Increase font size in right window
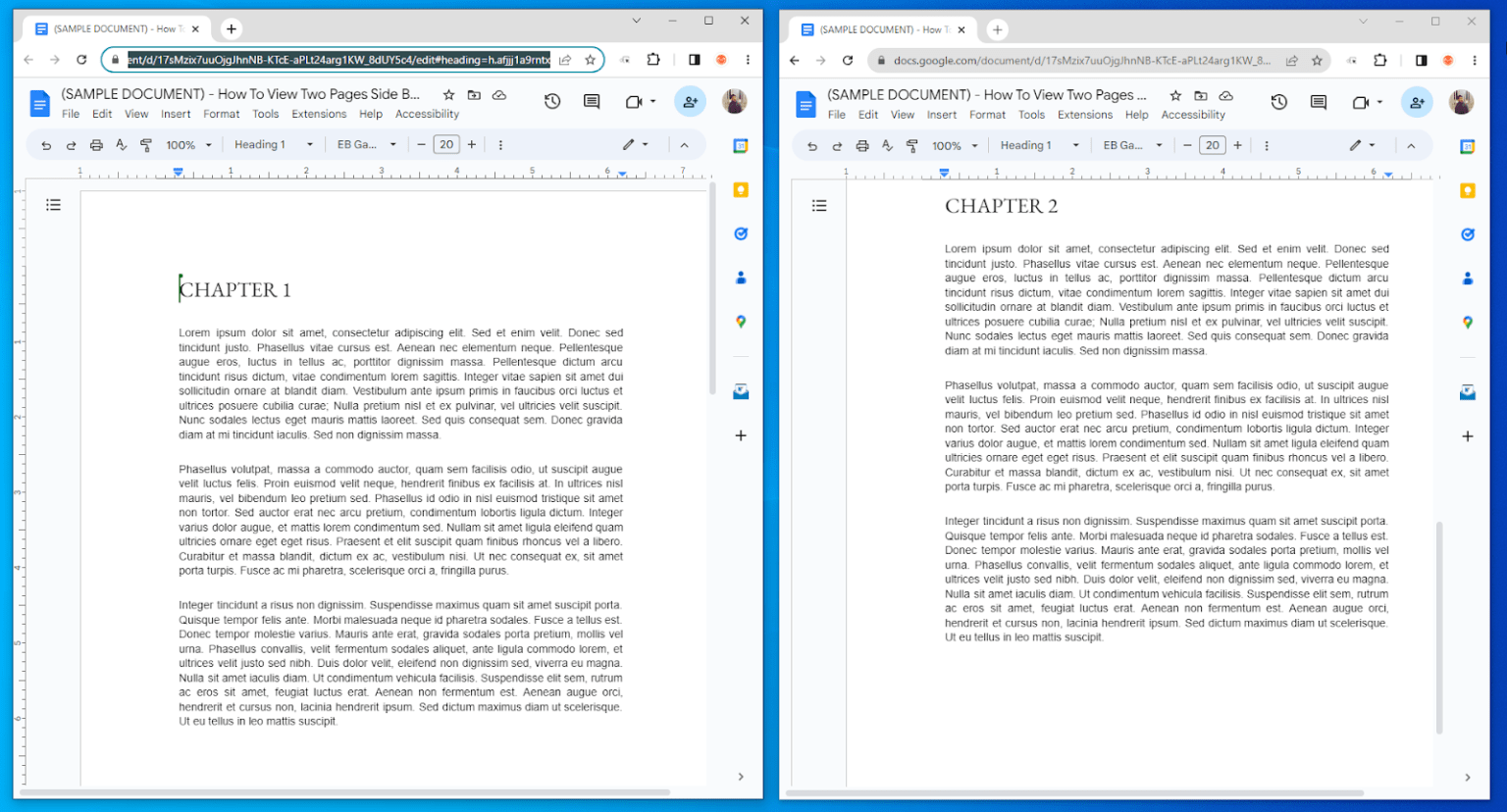 [x=1238, y=146]
